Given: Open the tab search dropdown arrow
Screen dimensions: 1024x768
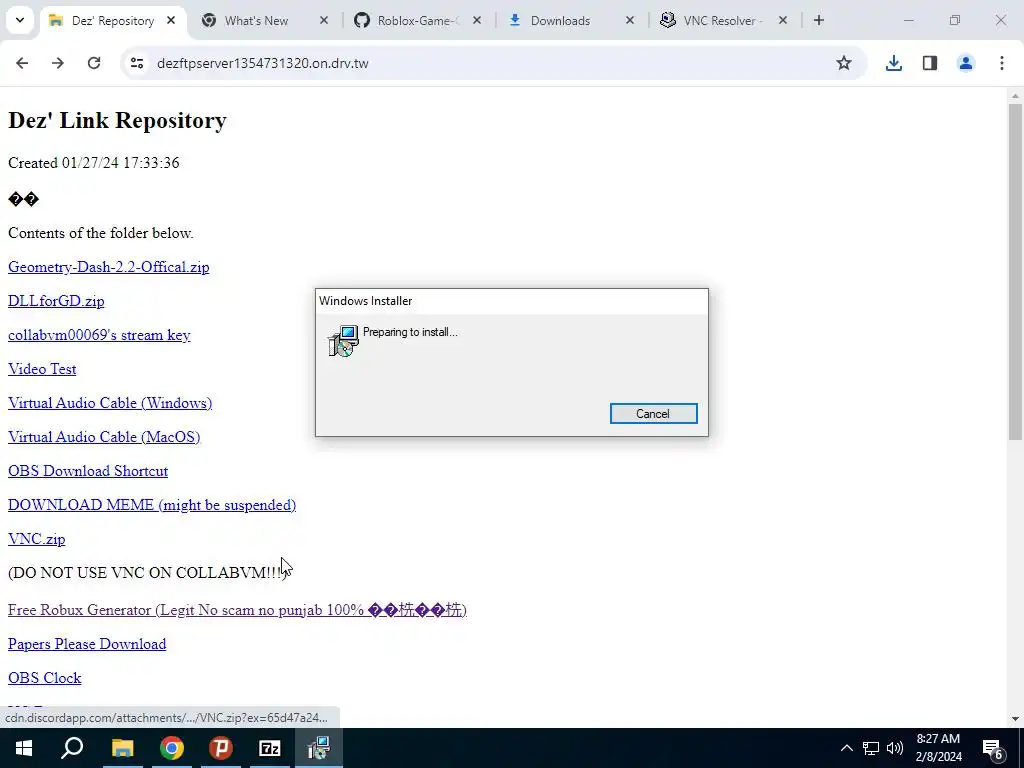Looking at the screenshot, I should tap(20, 20).
